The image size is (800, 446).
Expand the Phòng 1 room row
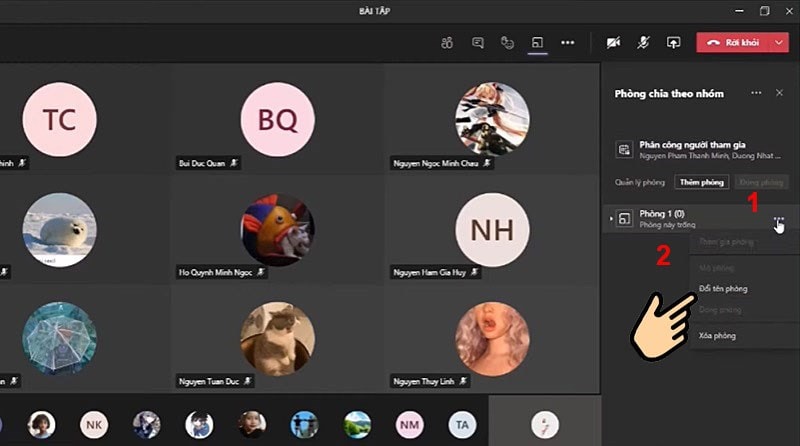(x=611, y=219)
